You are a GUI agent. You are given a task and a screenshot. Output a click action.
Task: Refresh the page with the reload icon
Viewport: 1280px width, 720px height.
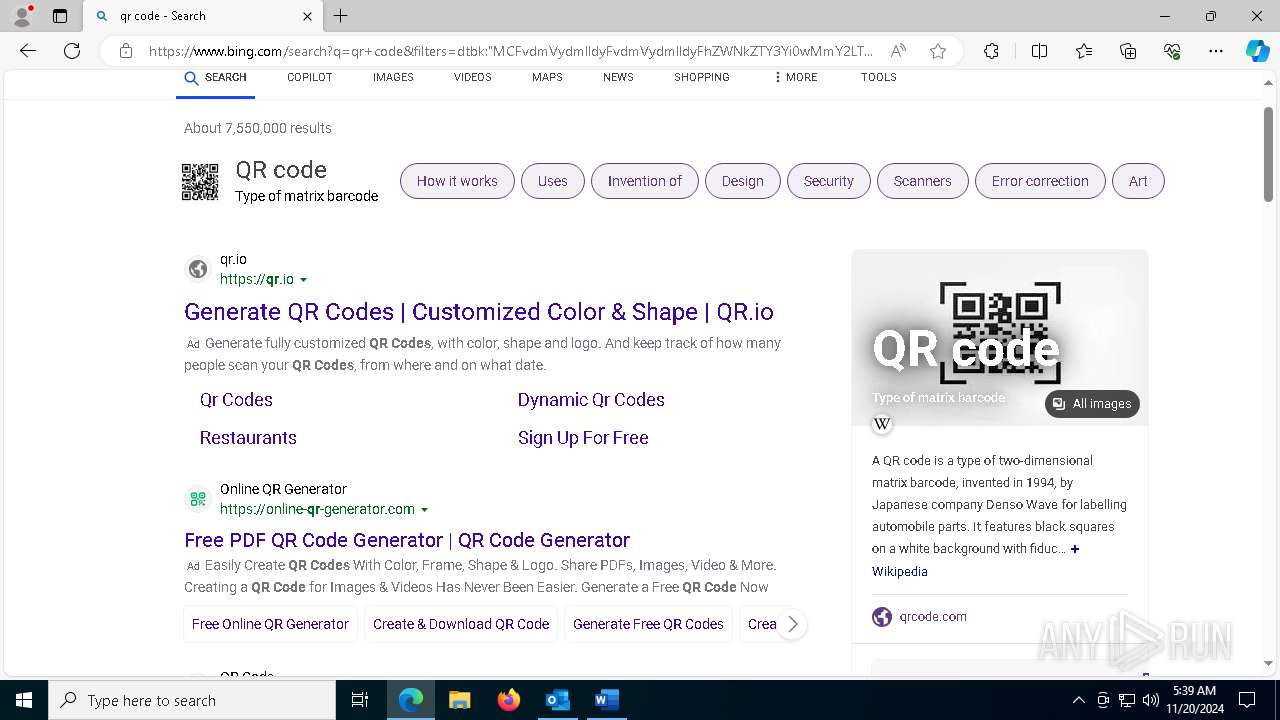[72, 51]
